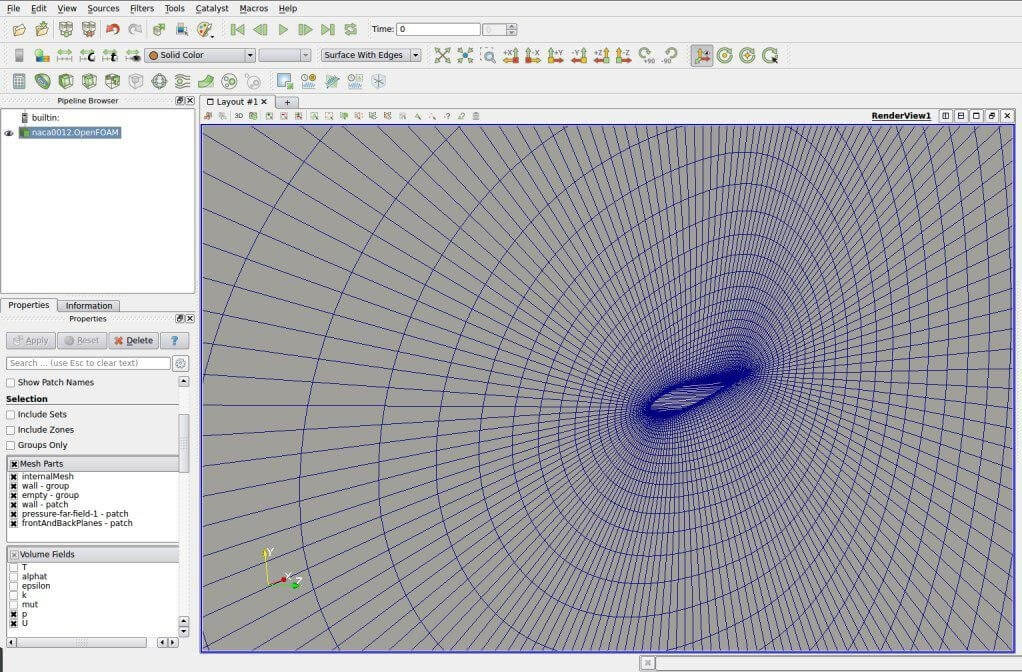The image size is (1022, 672).
Task: Click the Delete button
Action: (x=133, y=340)
